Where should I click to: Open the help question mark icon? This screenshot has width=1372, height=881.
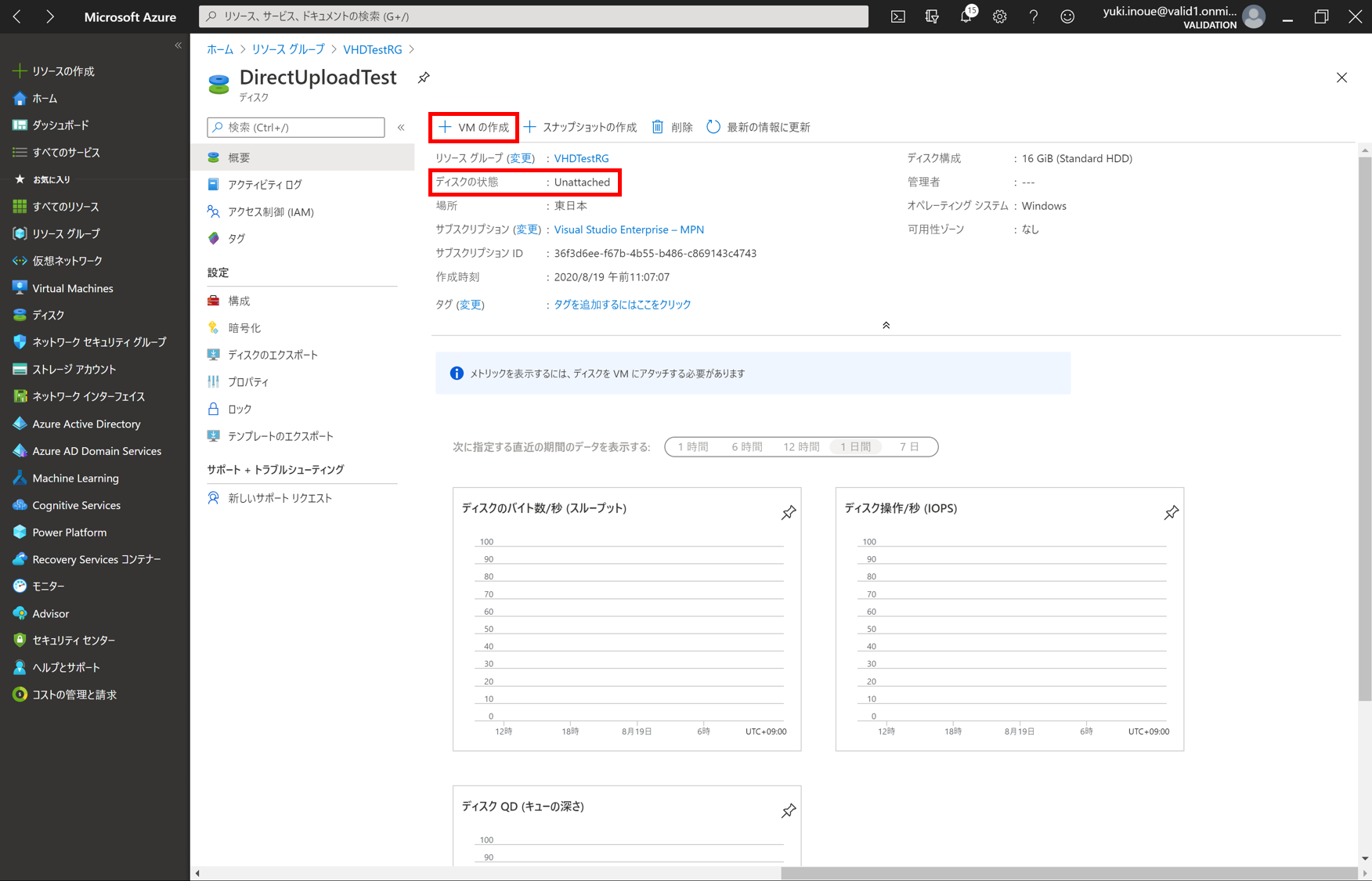[1034, 16]
